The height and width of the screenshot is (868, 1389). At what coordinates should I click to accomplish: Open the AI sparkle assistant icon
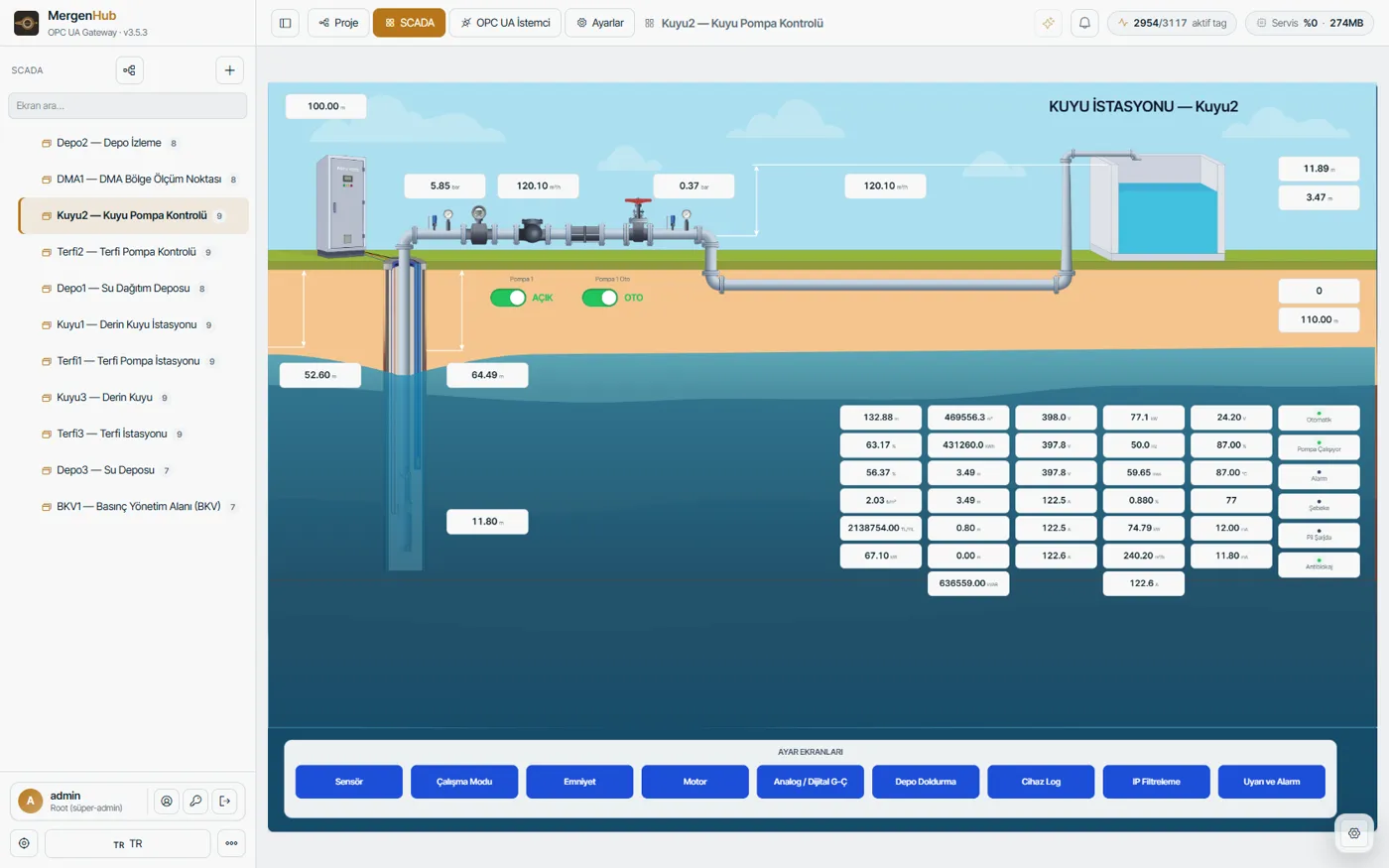coord(1048,23)
